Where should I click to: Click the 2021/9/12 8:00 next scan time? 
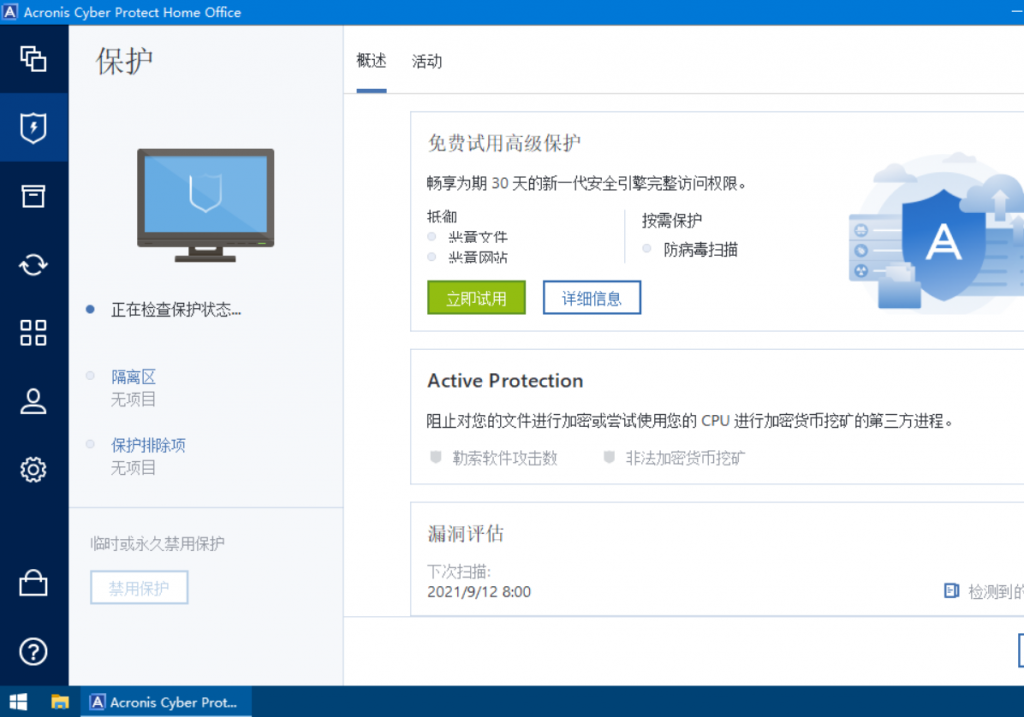479,592
